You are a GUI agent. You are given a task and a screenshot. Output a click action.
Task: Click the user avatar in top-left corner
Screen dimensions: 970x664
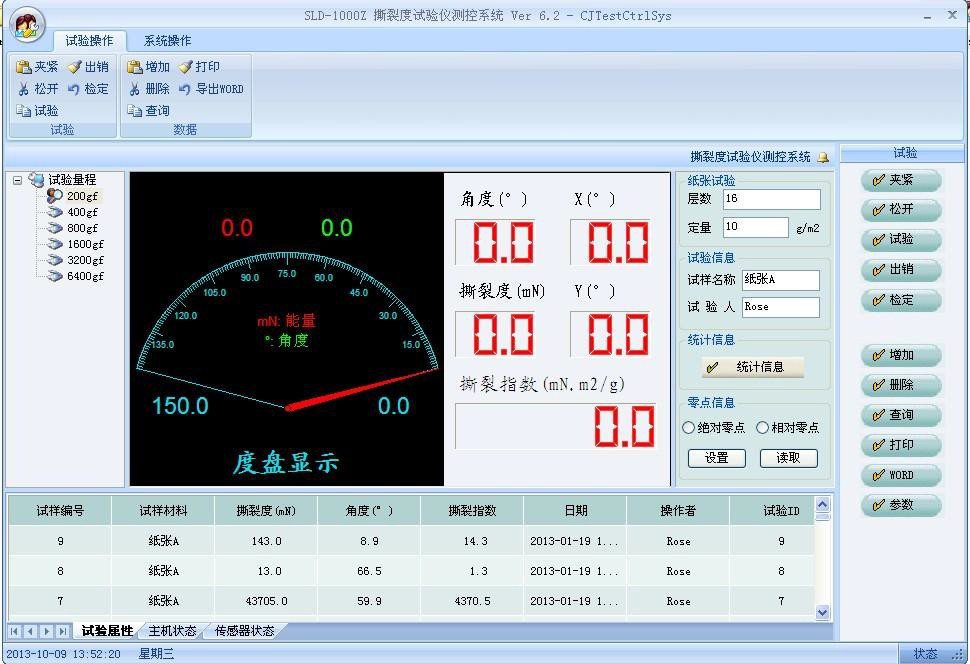pyautogui.click(x=27, y=25)
